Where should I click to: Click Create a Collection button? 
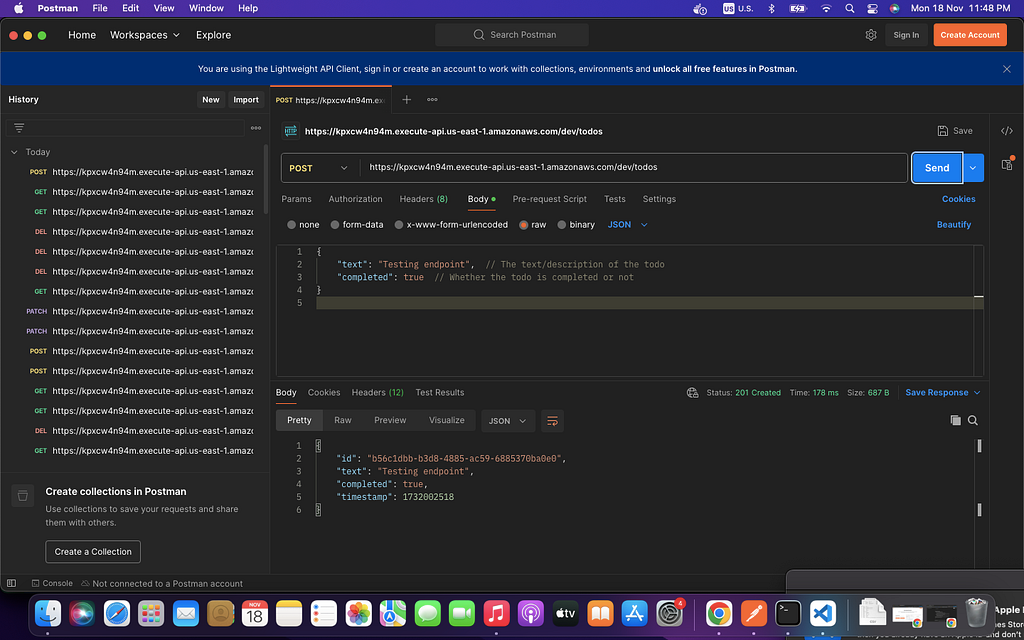[x=93, y=552]
